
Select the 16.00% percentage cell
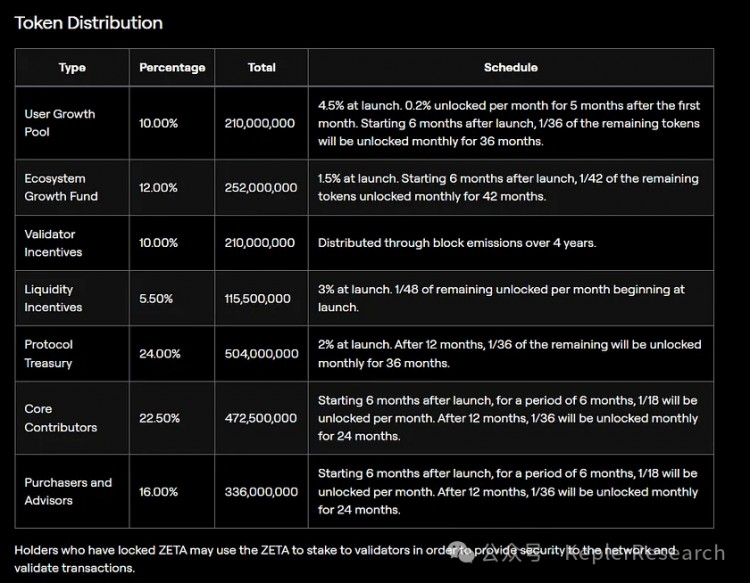tap(159, 491)
